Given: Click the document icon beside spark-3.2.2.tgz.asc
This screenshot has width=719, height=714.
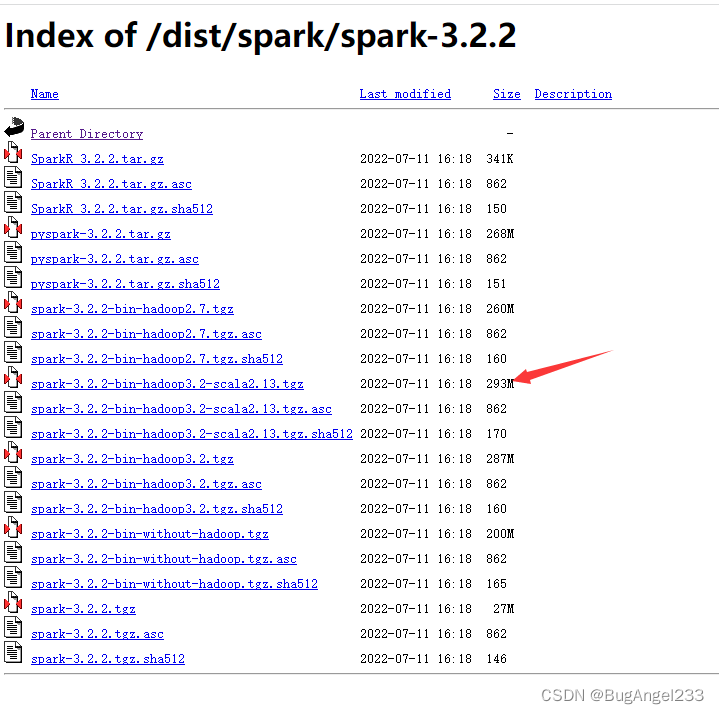Looking at the screenshot, I should pos(13,627).
